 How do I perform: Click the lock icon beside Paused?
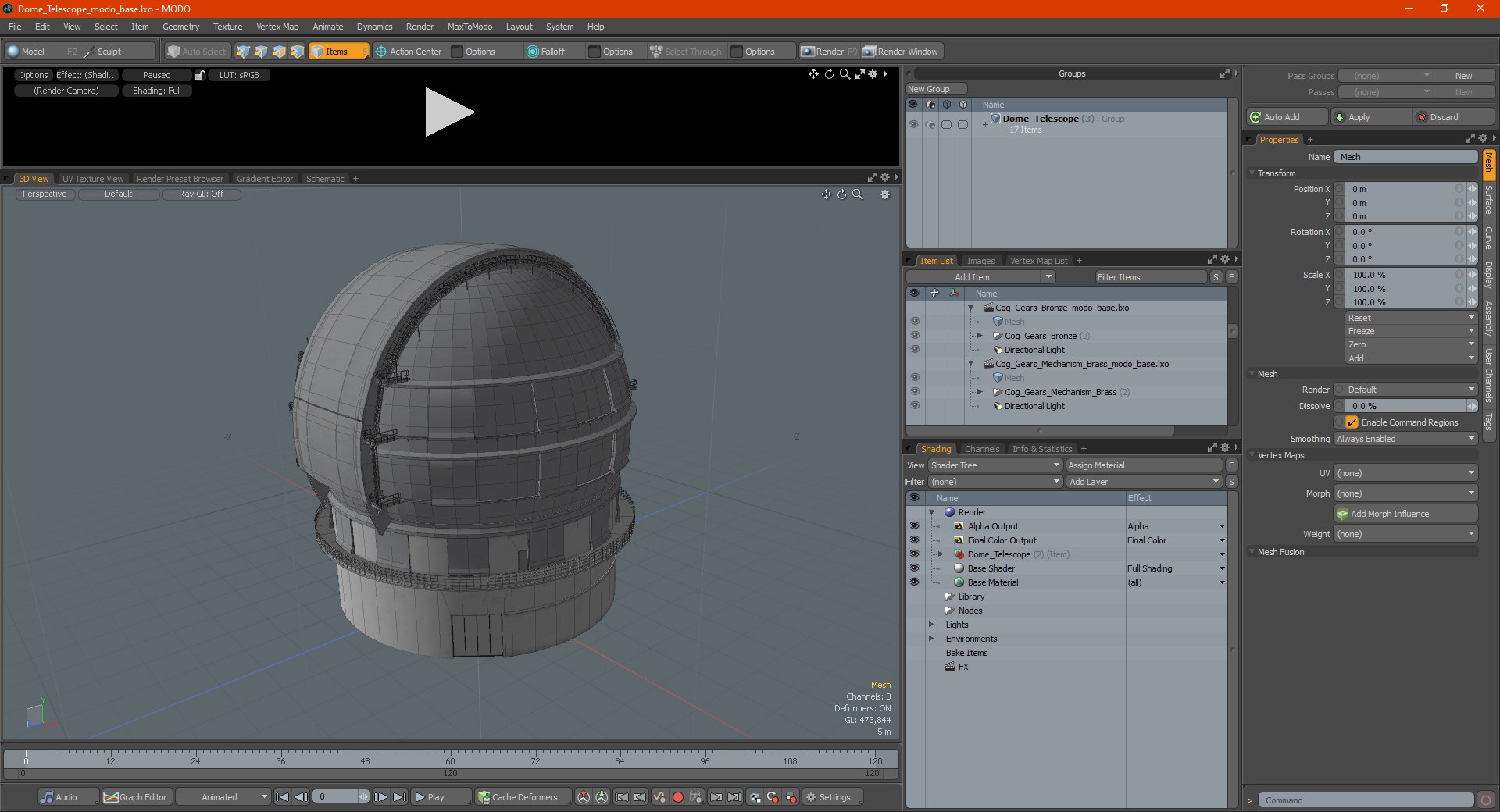pos(200,75)
